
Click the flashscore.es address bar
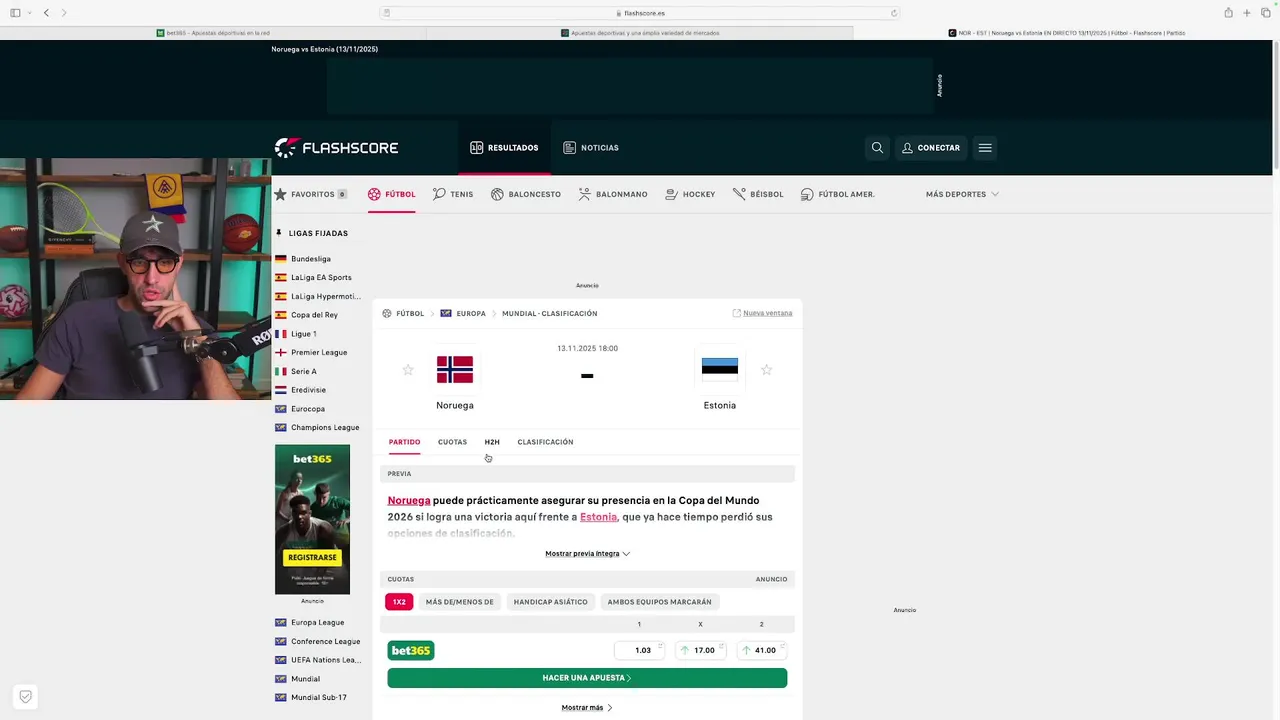(640, 13)
